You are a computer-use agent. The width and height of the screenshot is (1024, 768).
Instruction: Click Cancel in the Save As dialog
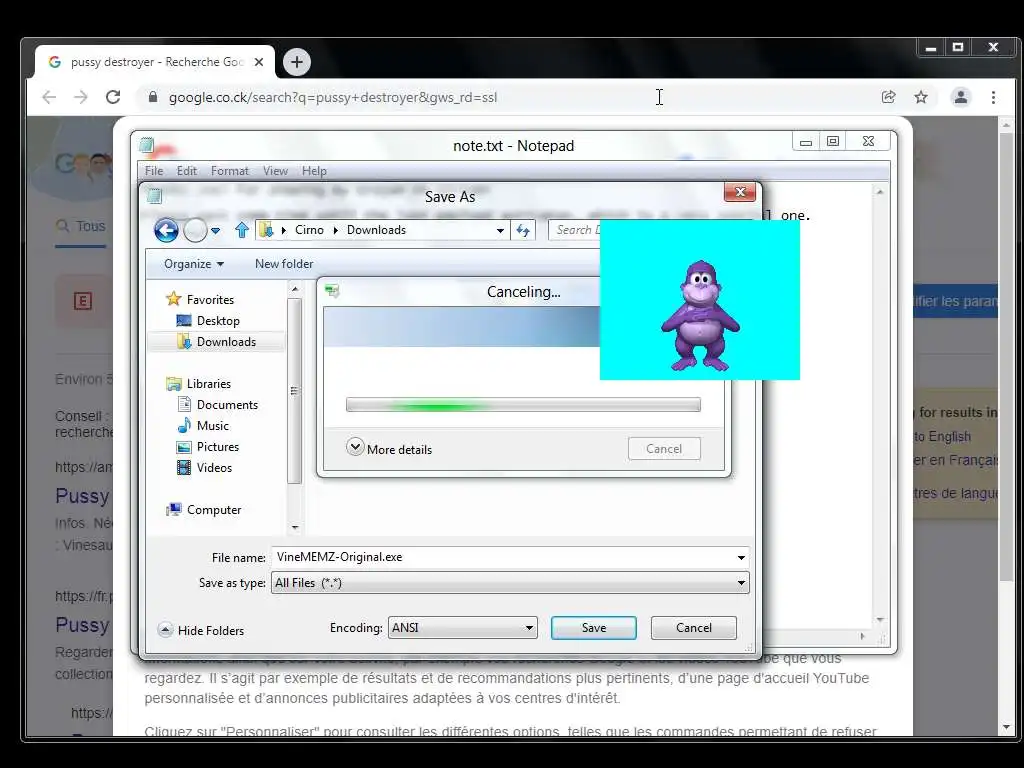pyautogui.click(x=694, y=628)
